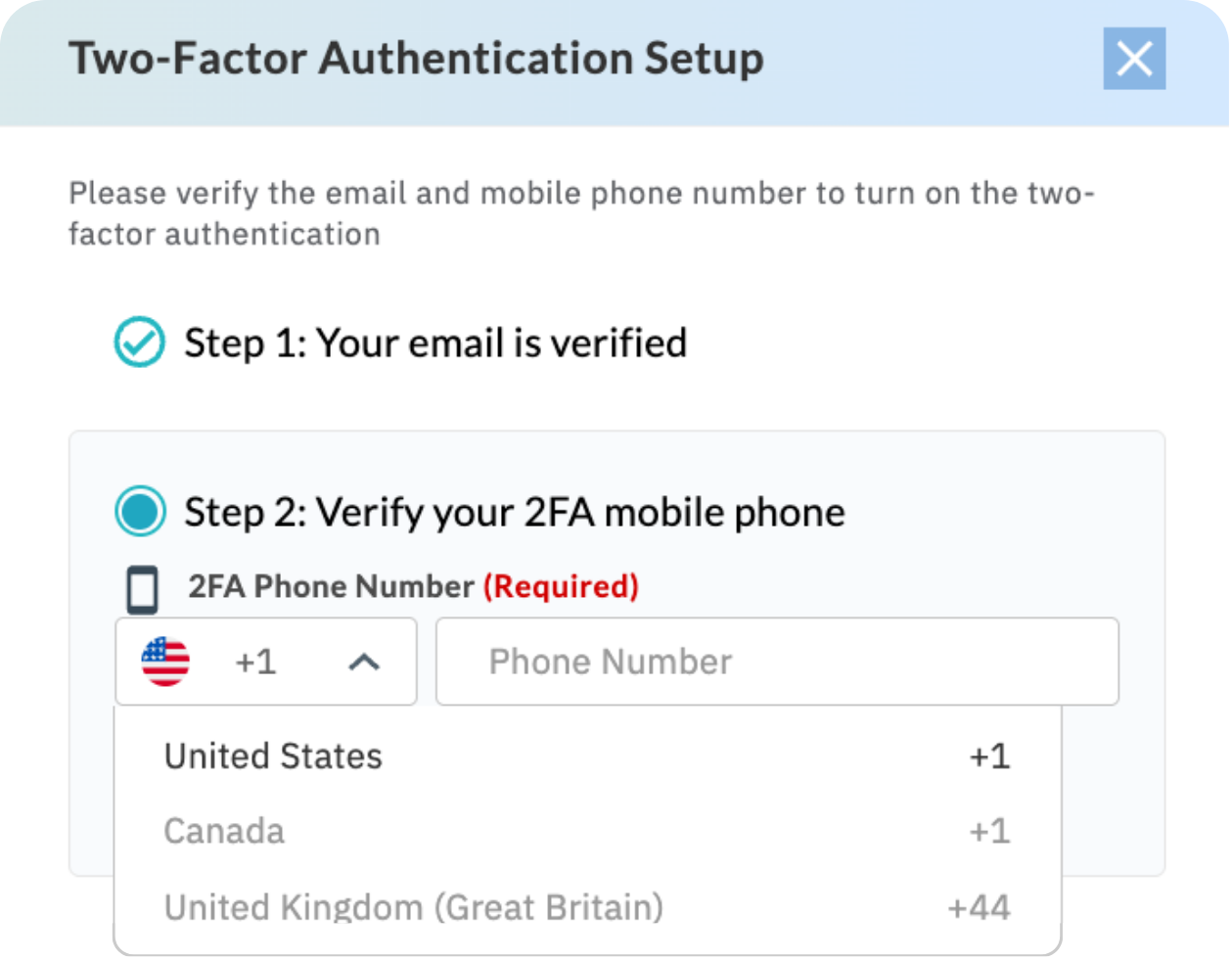1232x960 pixels.
Task: Choose United States from country list
Action: (273, 756)
